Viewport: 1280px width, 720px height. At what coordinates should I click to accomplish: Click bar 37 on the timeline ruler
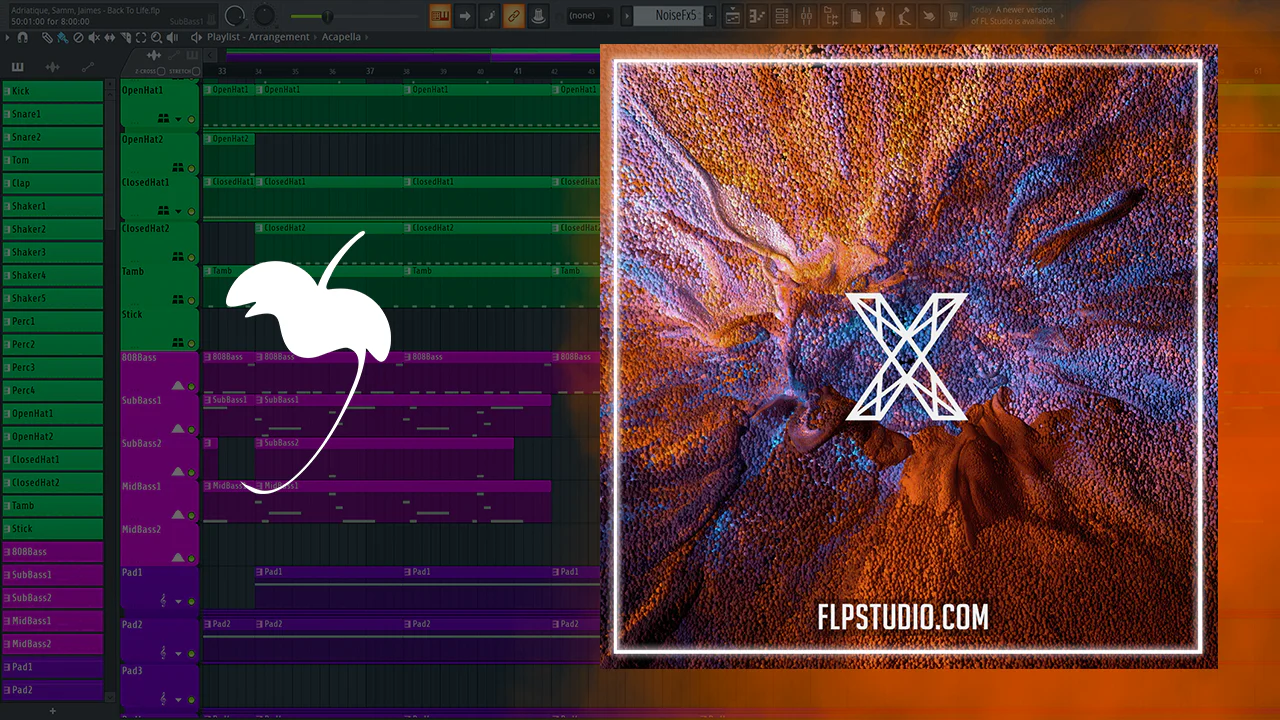pyautogui.click(x=370, y=71)
